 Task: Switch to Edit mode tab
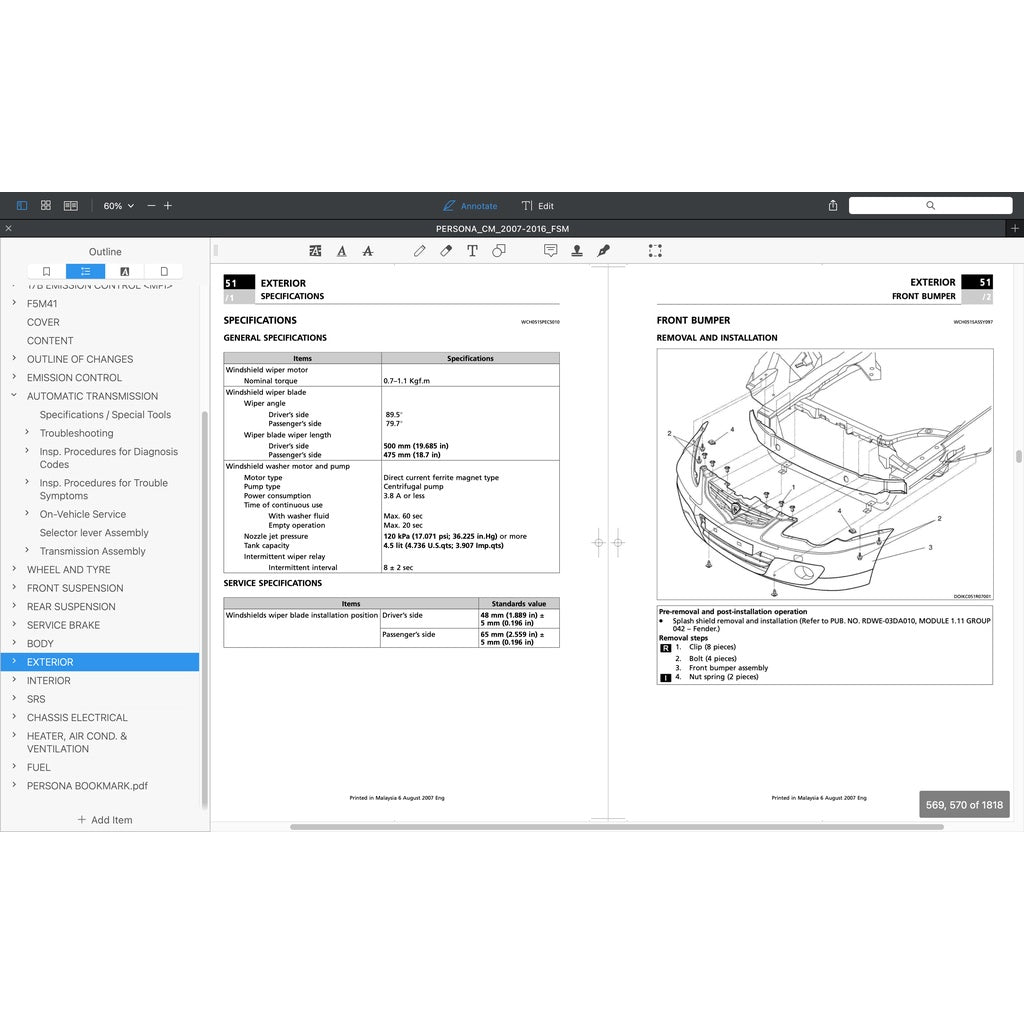pos(537,206)
